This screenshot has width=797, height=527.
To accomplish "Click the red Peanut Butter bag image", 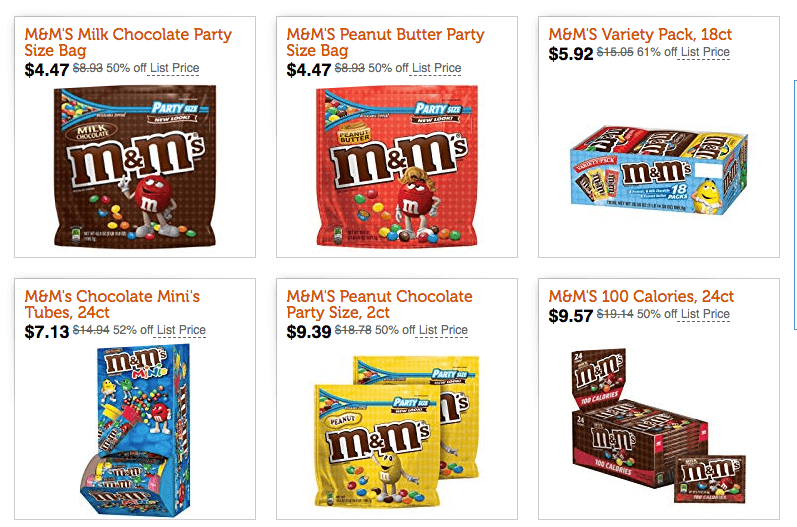I will tap(397, 166).
